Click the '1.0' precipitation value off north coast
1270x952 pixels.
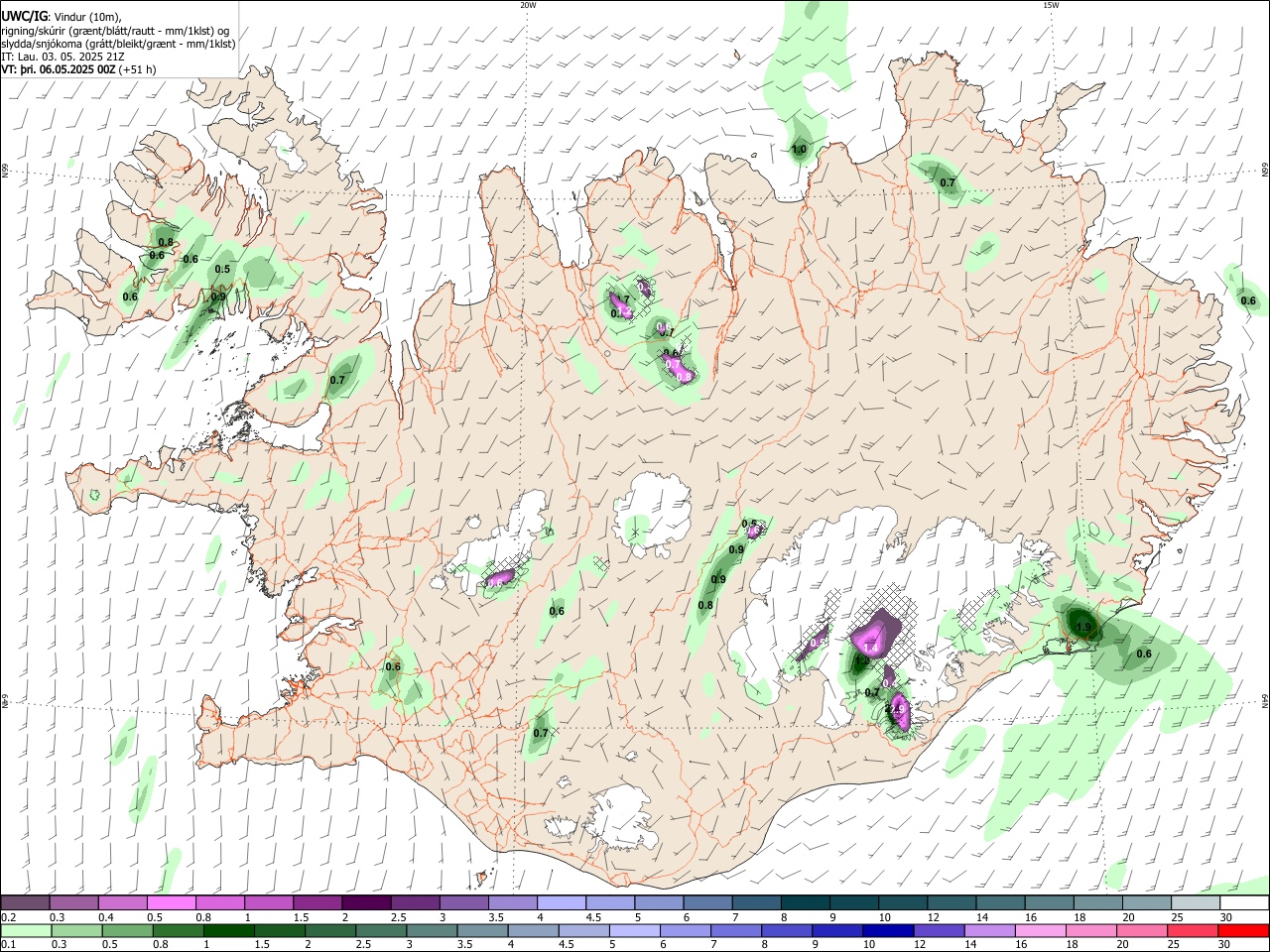[799, 151]
